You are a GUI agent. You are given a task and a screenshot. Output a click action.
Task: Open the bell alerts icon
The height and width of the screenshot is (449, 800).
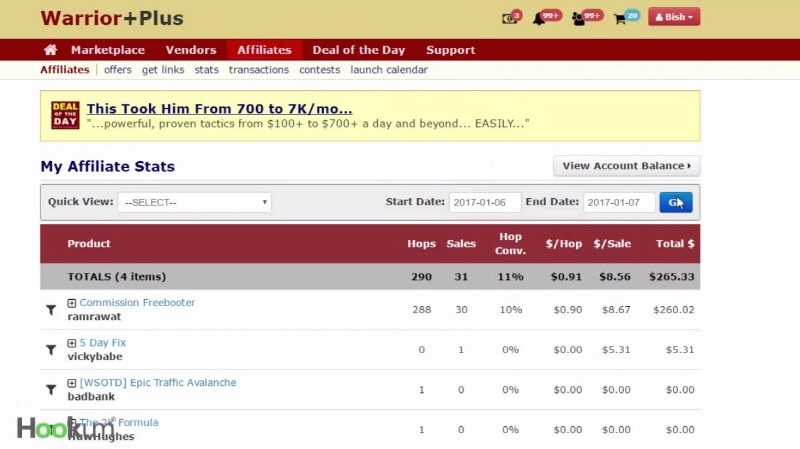pos(546,17)
